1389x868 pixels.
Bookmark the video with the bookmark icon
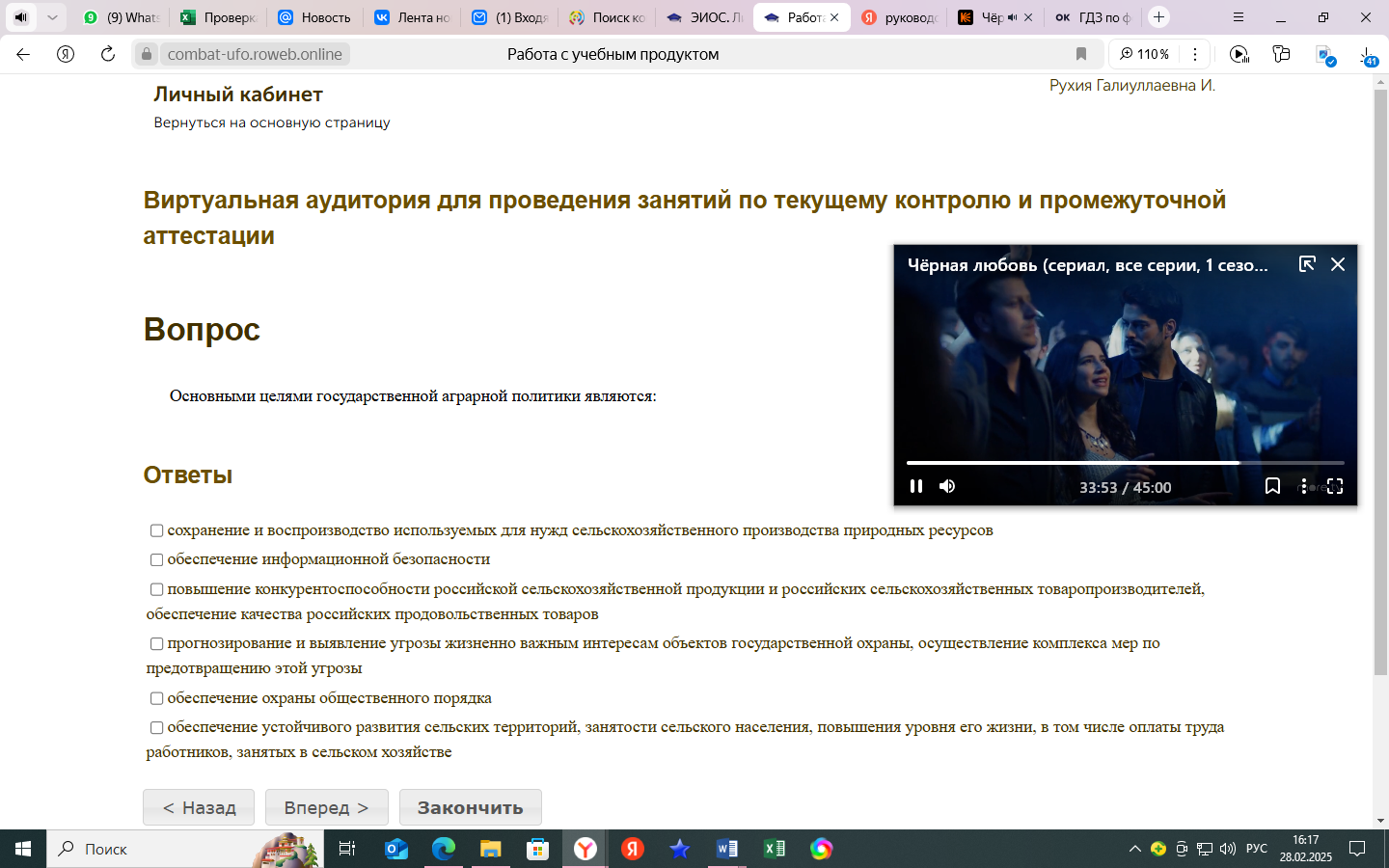(1272, 486)
